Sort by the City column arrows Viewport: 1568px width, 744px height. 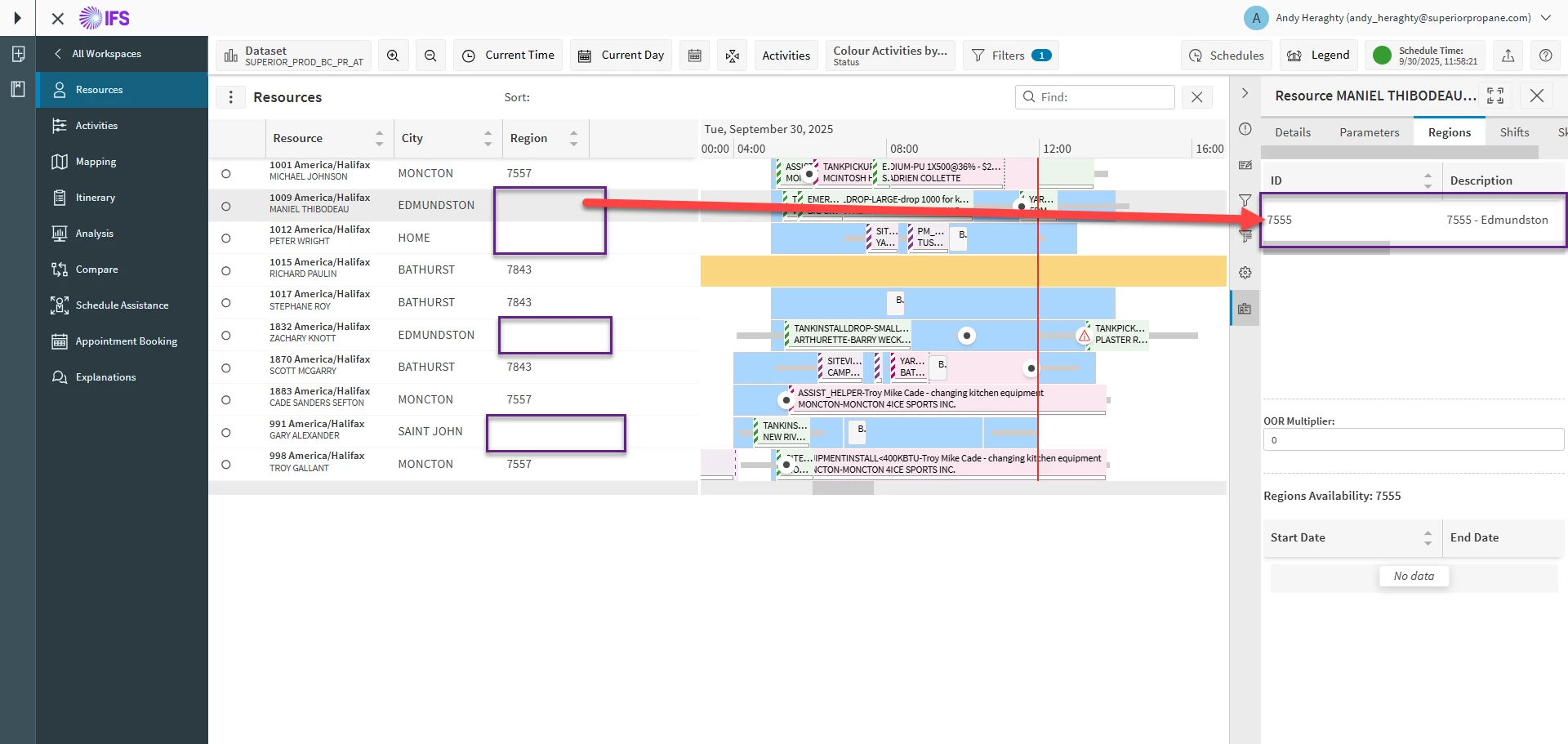click(488, 138)
